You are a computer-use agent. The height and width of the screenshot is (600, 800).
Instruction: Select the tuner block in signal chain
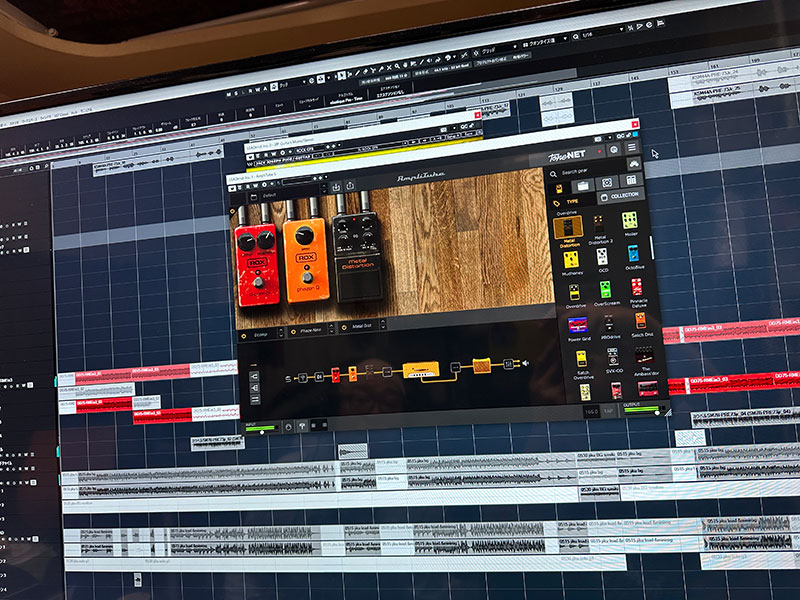pos(303,378)
